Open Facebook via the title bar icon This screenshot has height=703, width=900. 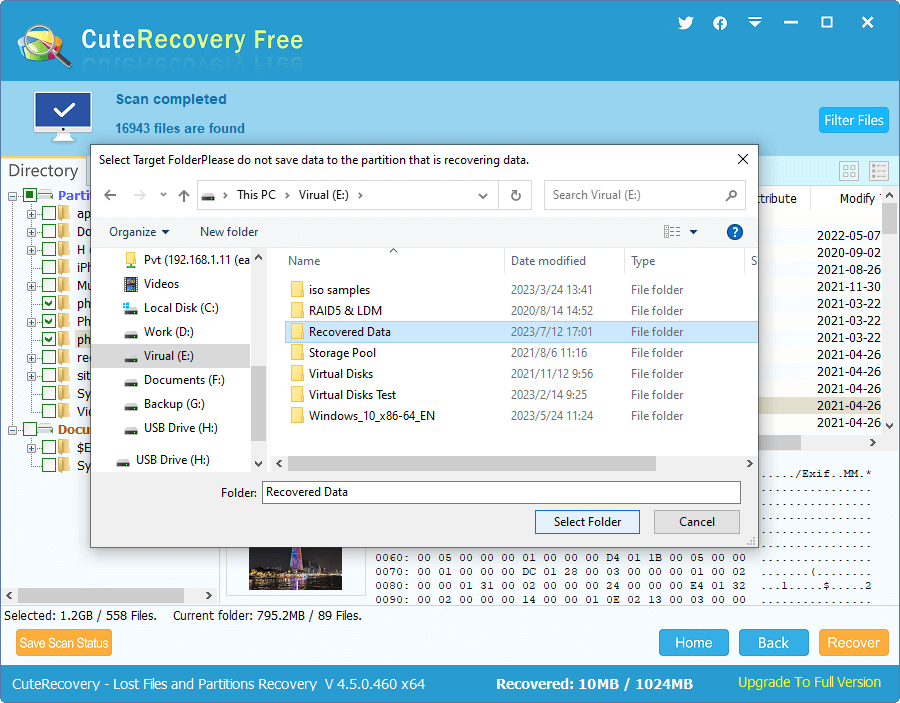[x=720, y=22]
